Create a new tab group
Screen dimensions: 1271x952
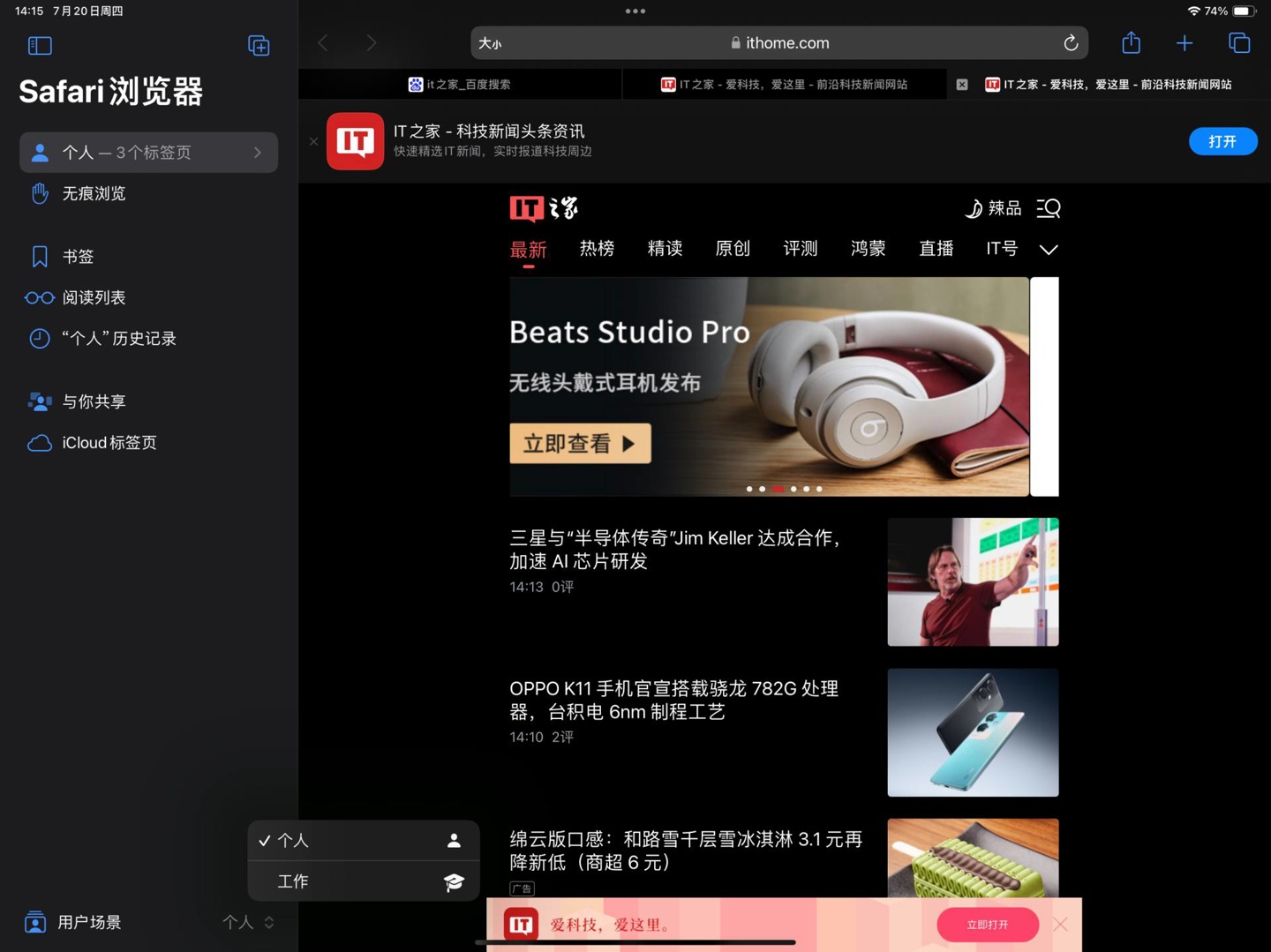pos(258,45)
